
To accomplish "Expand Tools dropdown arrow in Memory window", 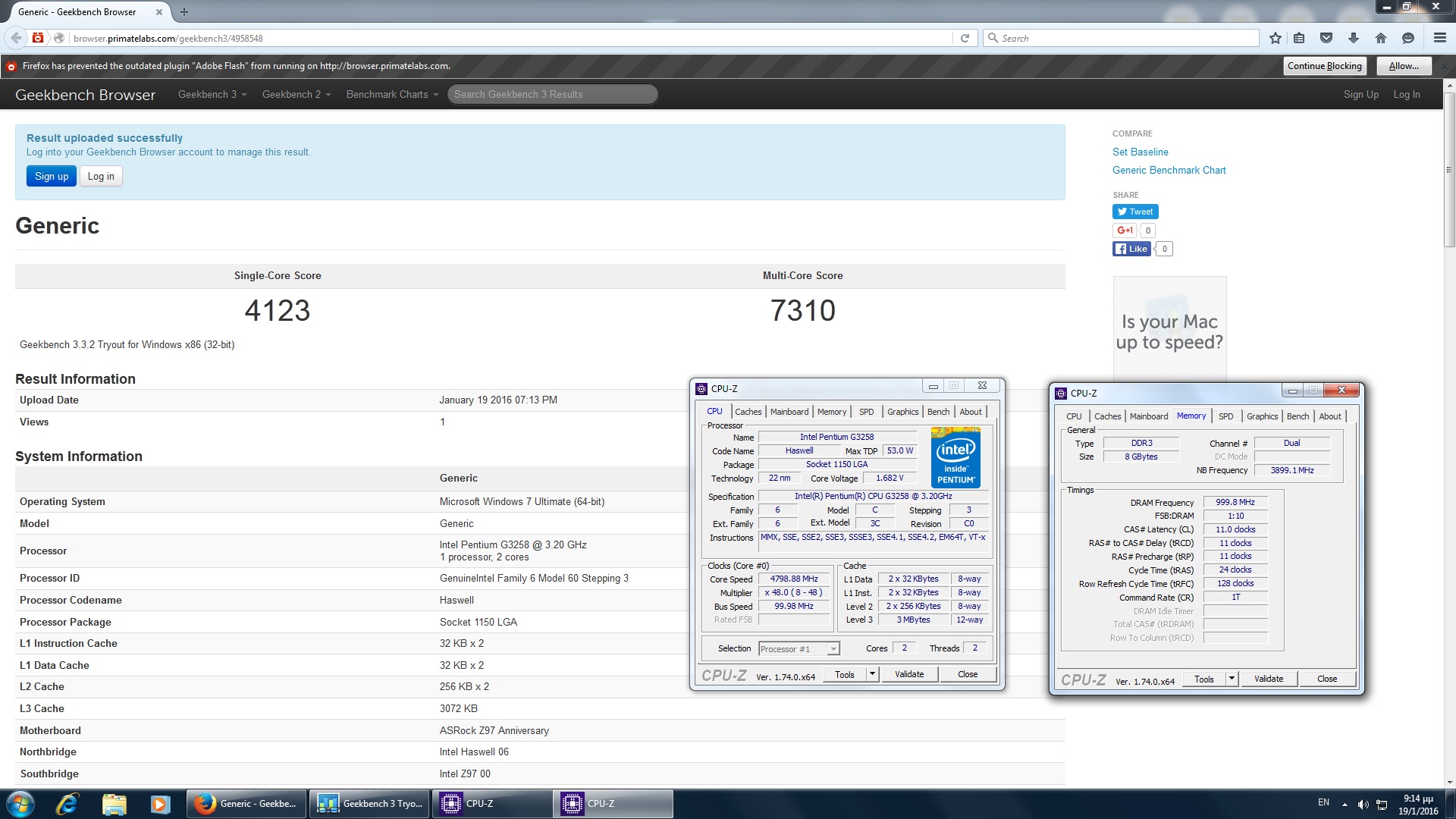I will tap(1232, 679).
